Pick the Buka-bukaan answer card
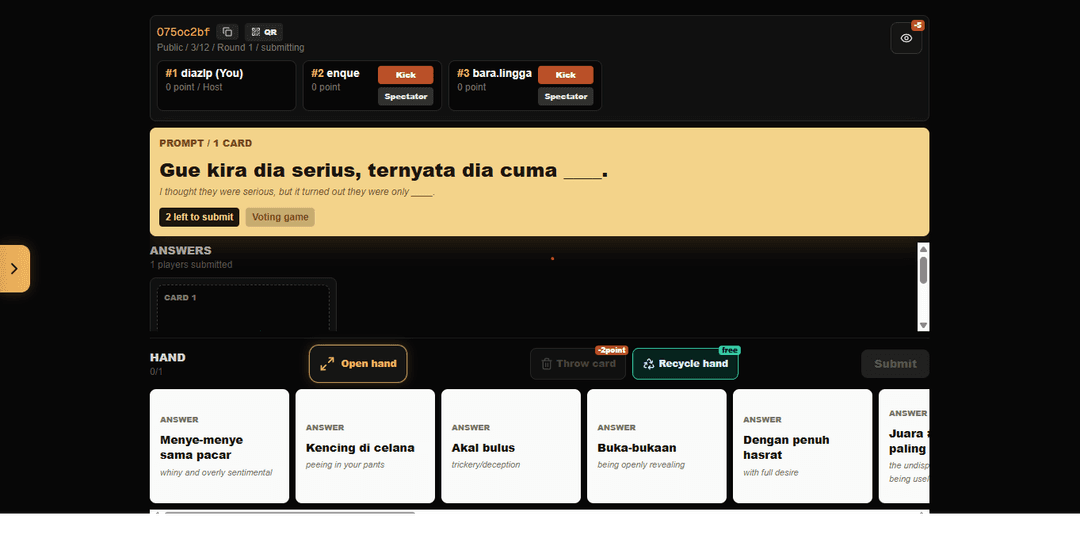1080x535 pixels. (x=656, y=446)
